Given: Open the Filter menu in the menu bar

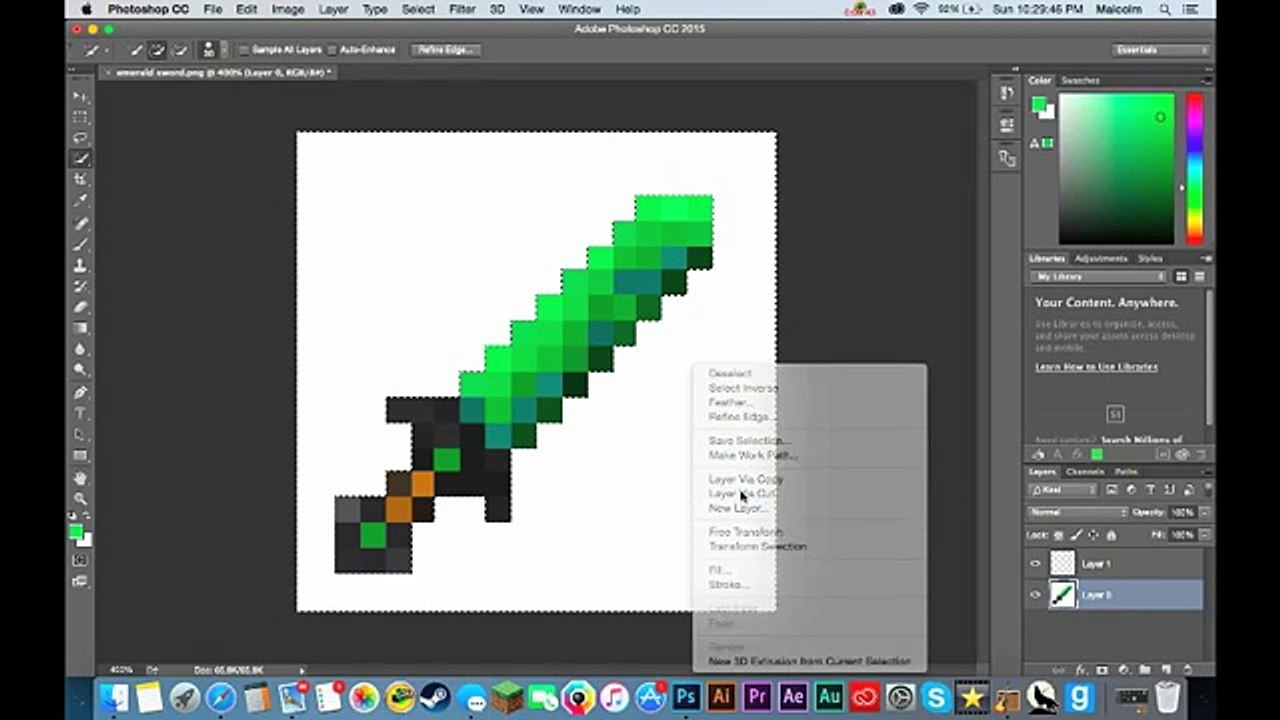Looking at the screenshot, I should pos(462,9).
